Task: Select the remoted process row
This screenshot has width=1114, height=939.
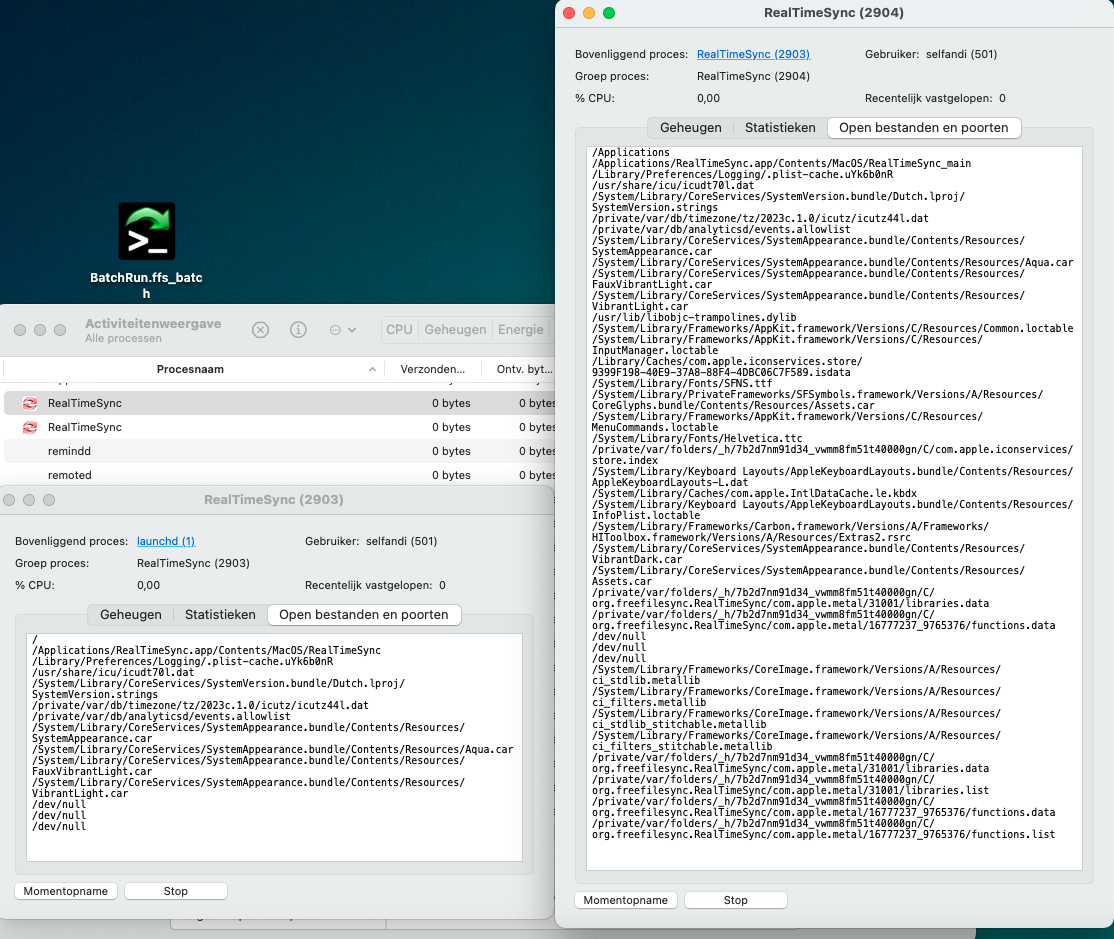Action: 280,475
